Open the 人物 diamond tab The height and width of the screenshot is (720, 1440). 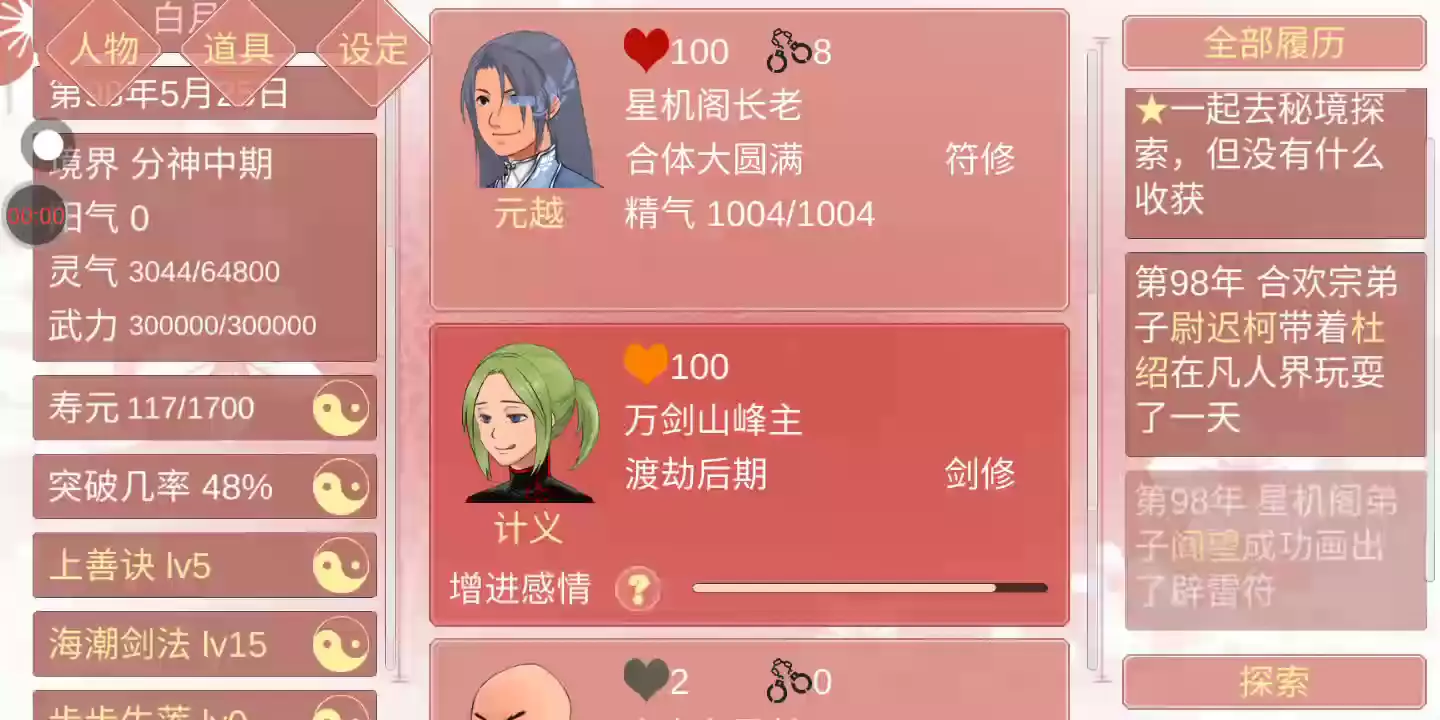pyautogui.click(x=104, y=48)
